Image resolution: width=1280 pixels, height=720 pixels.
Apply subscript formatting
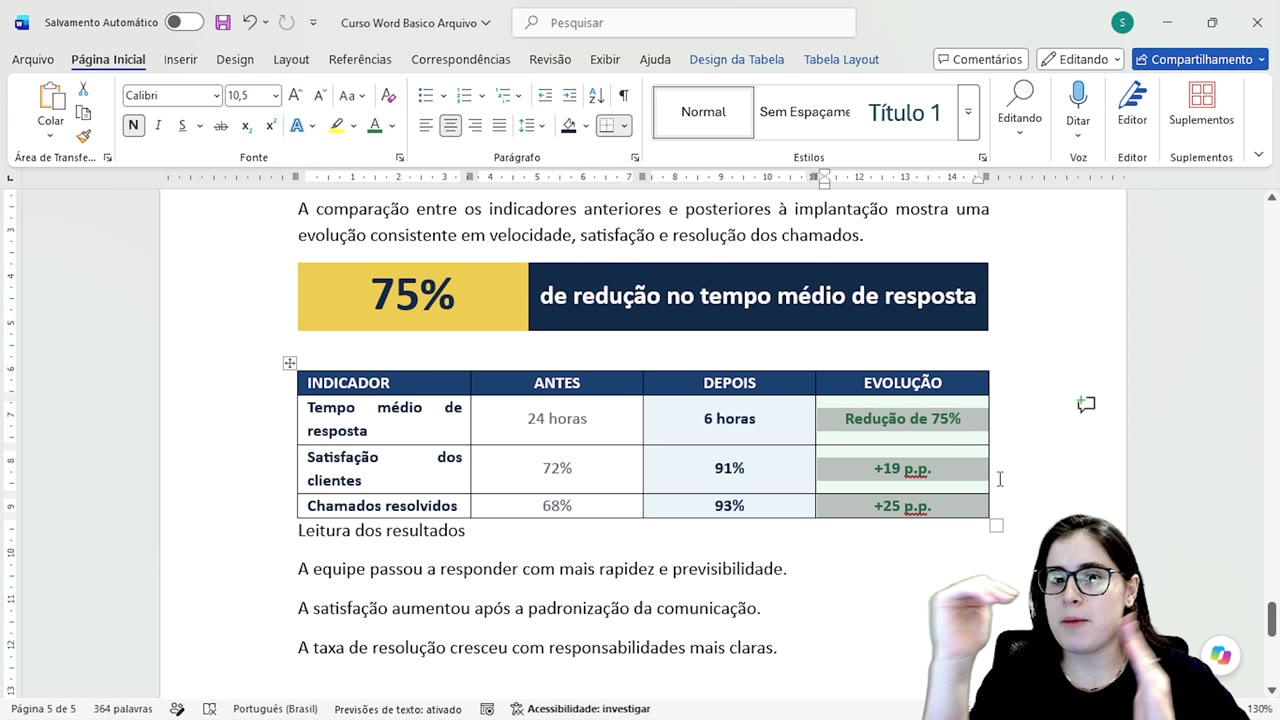(x=246, y=126)
